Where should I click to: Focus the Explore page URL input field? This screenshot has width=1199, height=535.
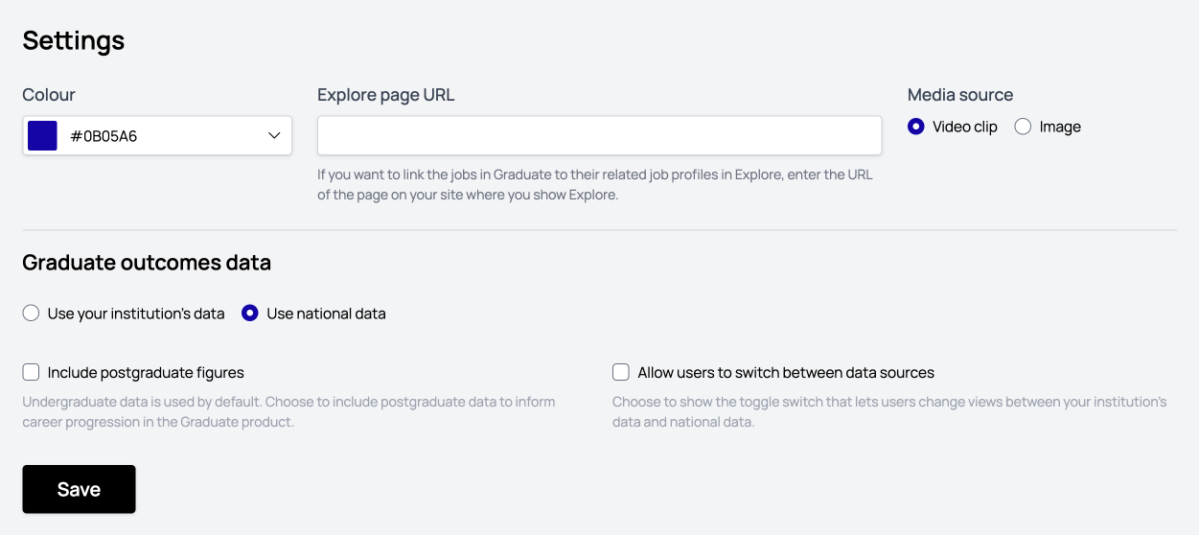tap(599, 136)
